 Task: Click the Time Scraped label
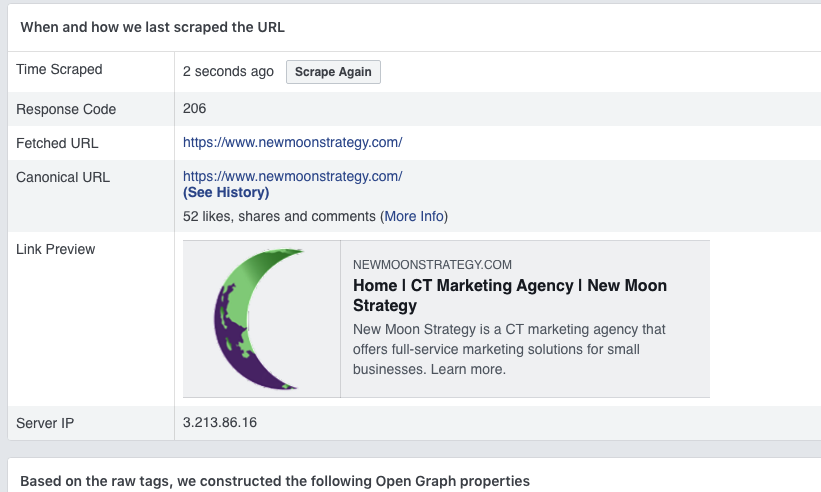[x=59, y=69]
